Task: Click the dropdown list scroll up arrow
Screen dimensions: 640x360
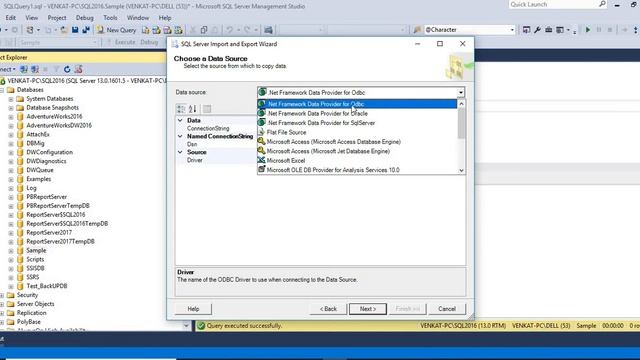Action: pos(461,104)
